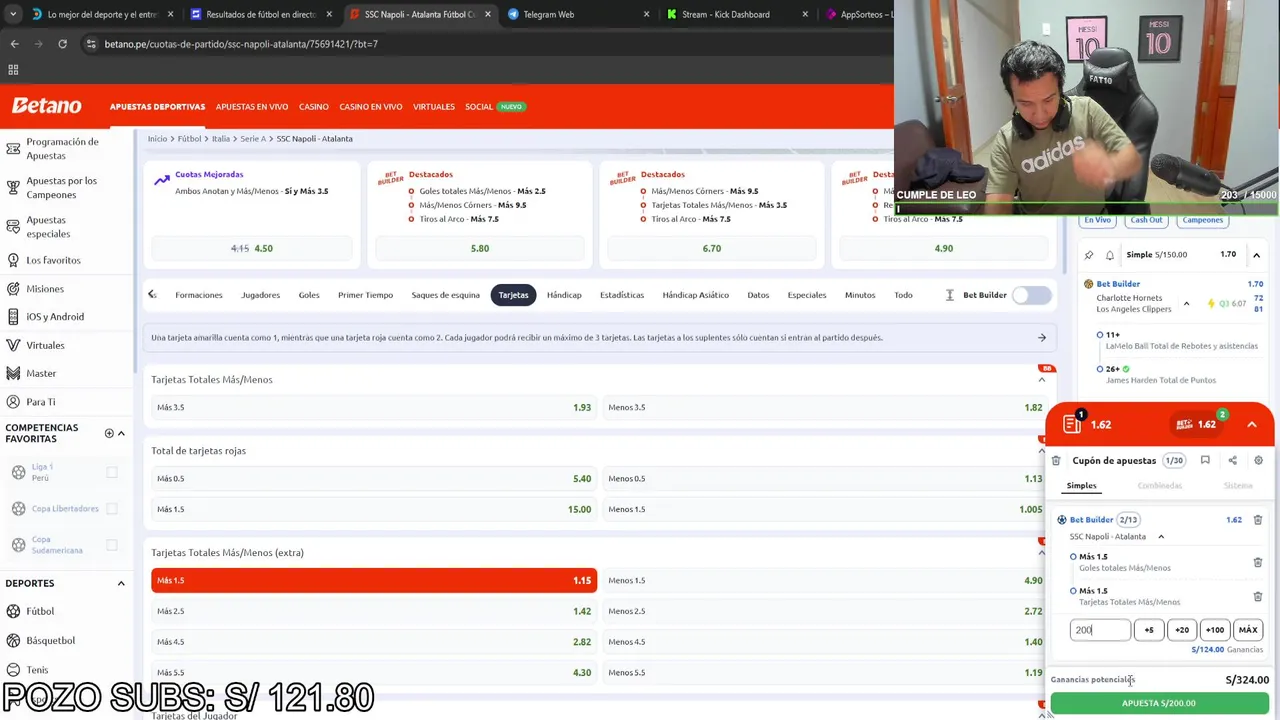The image size is (1280, 720).
Task: Click the pin icon on Simple bet
Action: [1089, 255]
